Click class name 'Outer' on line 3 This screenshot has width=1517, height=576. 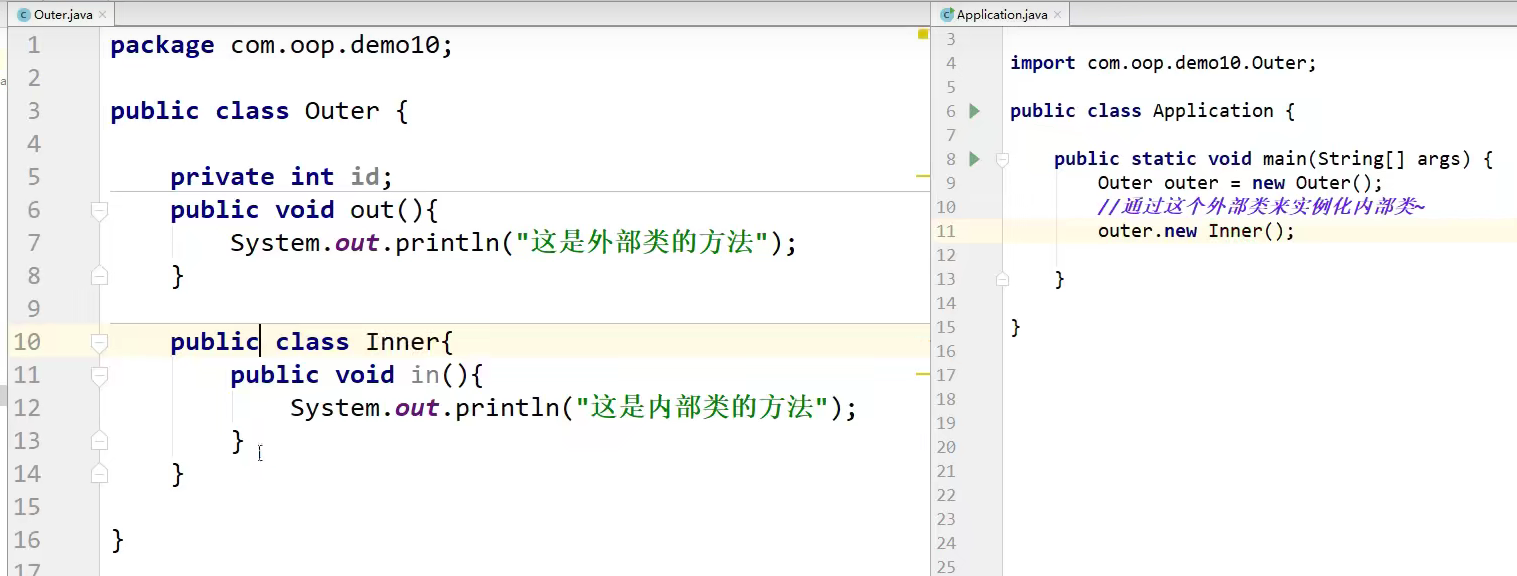(341, 111)
